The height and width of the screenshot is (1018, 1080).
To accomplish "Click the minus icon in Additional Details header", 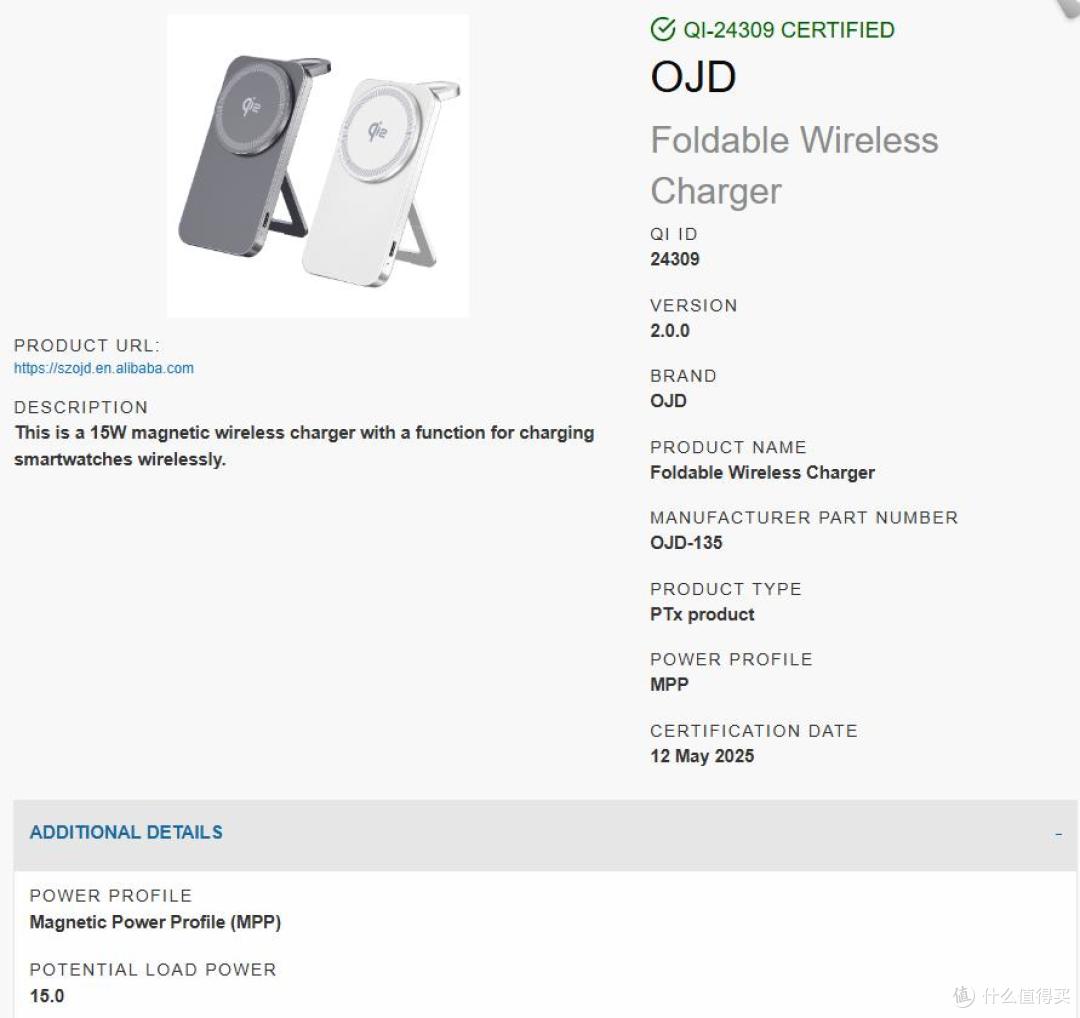I will click(1058, 834).
